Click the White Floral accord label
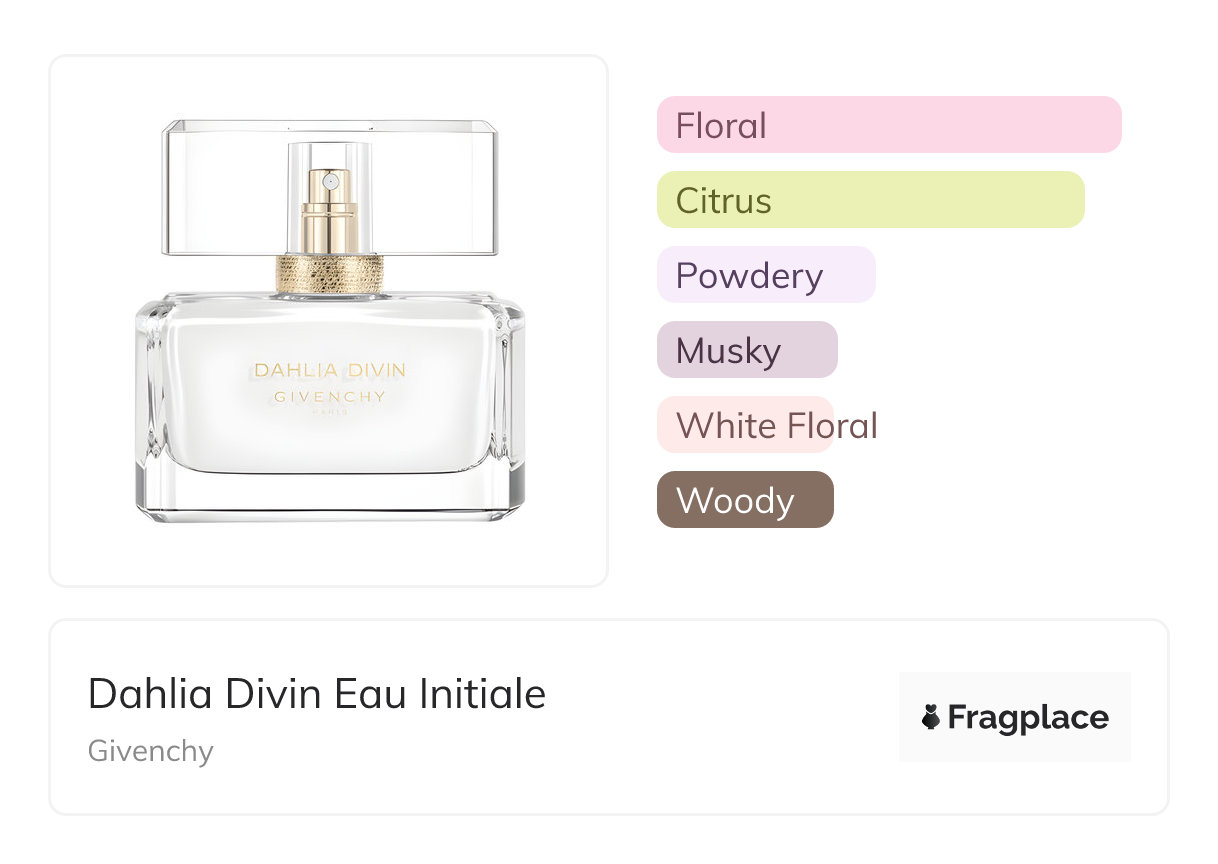1218x864 pixels. click(x=776, y=425)
